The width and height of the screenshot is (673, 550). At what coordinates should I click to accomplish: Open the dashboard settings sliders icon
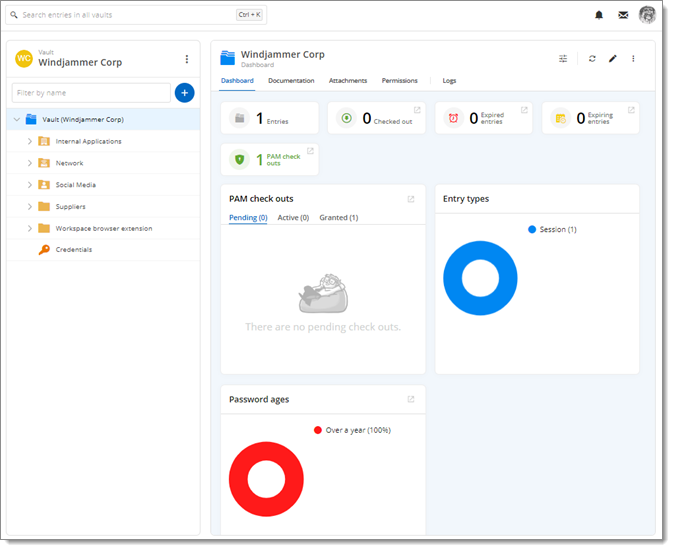[563, 59]
